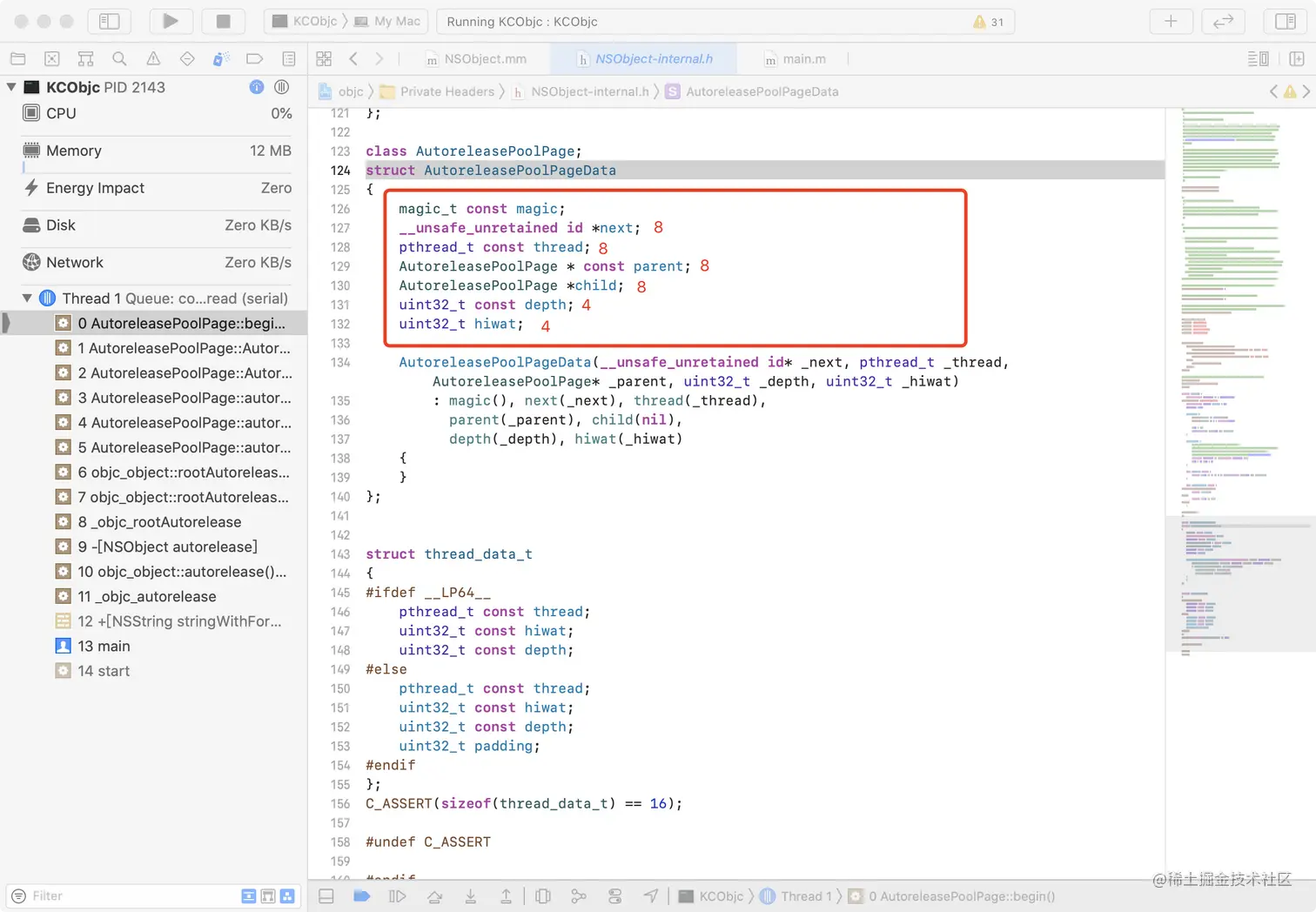Viewport: 1316px width, 912px height.
Task: Click the navigator Filter field
Action: click(x=131, y=896)
